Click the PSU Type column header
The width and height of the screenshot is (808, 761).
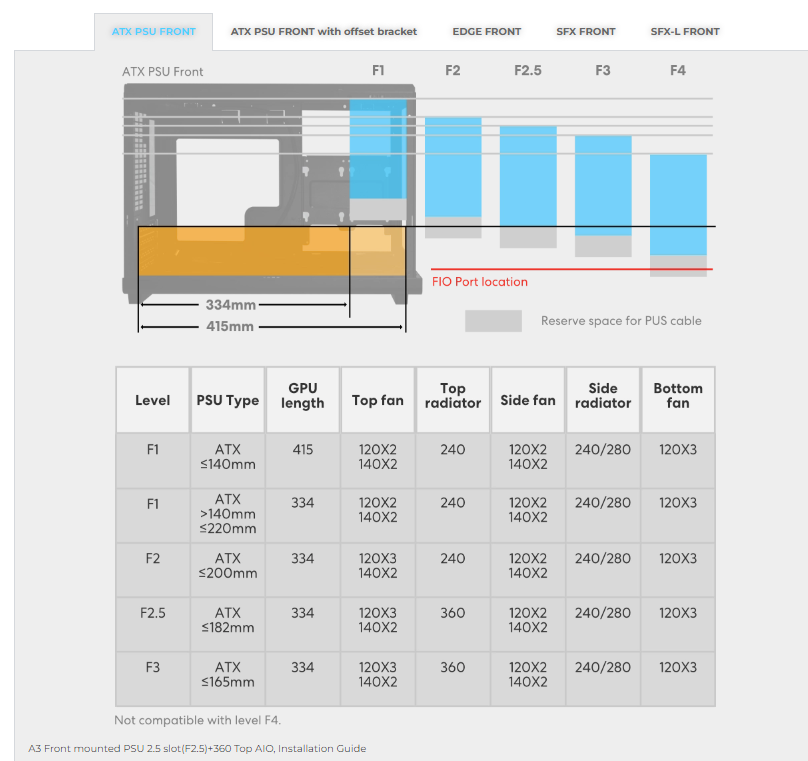pyautogui.click(x=228, y=400)
